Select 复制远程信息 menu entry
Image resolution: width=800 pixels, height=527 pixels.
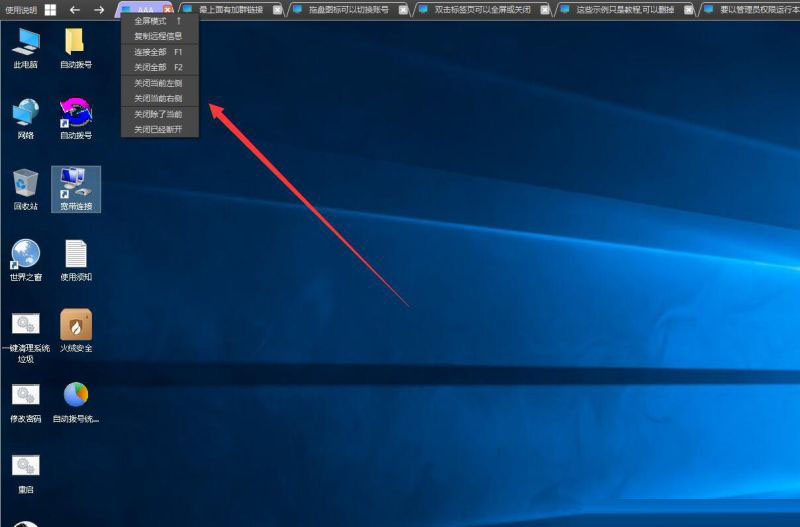point(158,36)
